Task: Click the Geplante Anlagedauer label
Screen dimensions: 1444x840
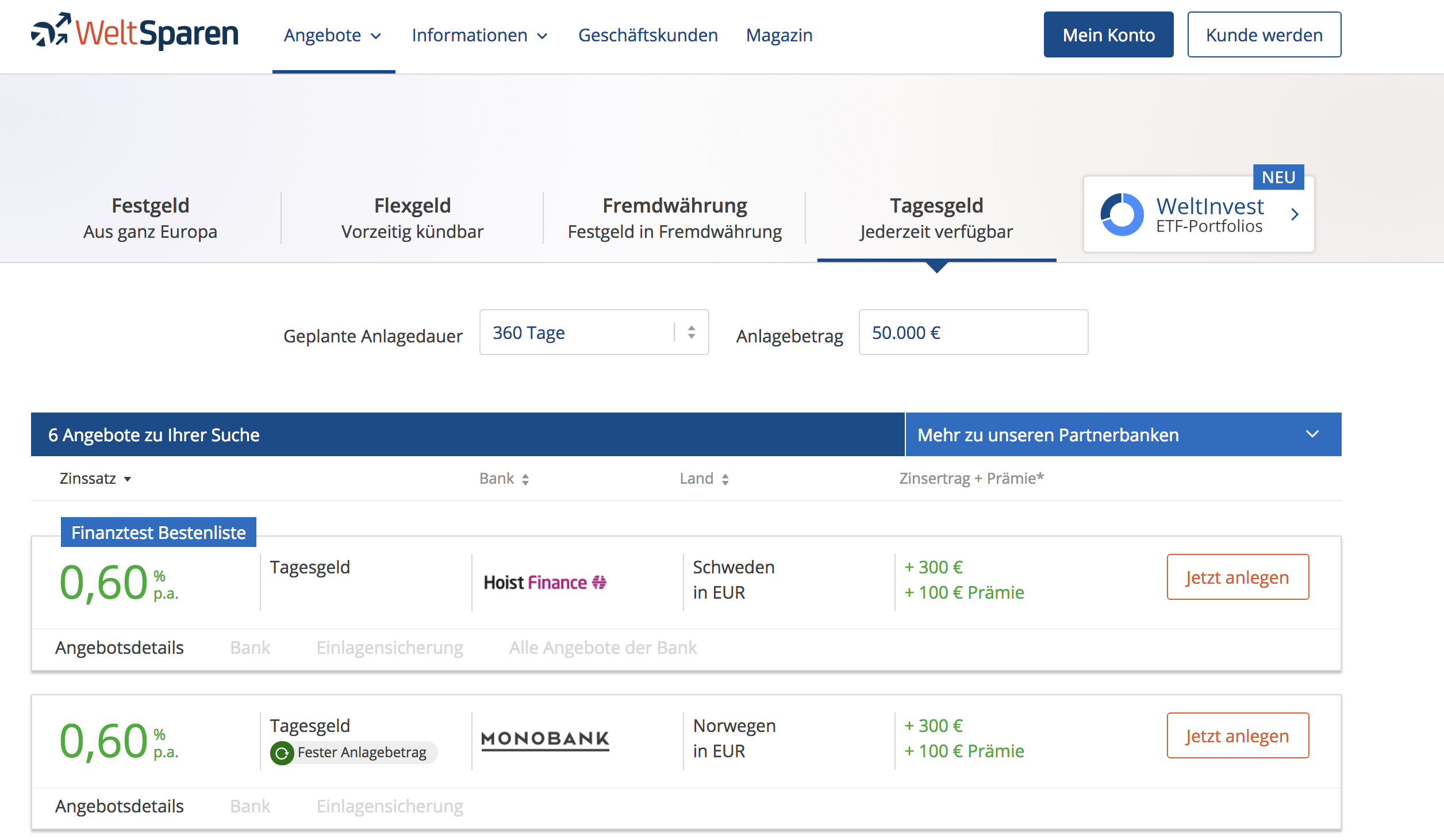Action: (x=373, y=336)
